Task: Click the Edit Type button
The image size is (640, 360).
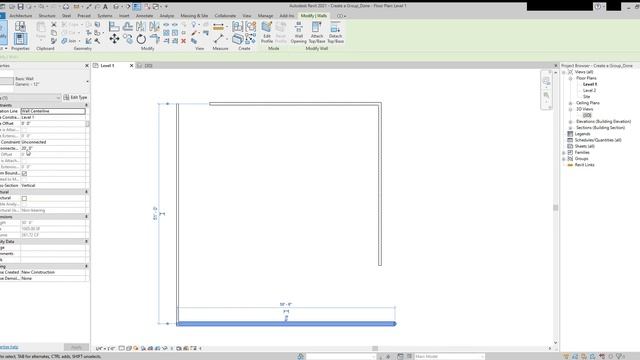Action: pyautogui.click(x=76, y=98)
